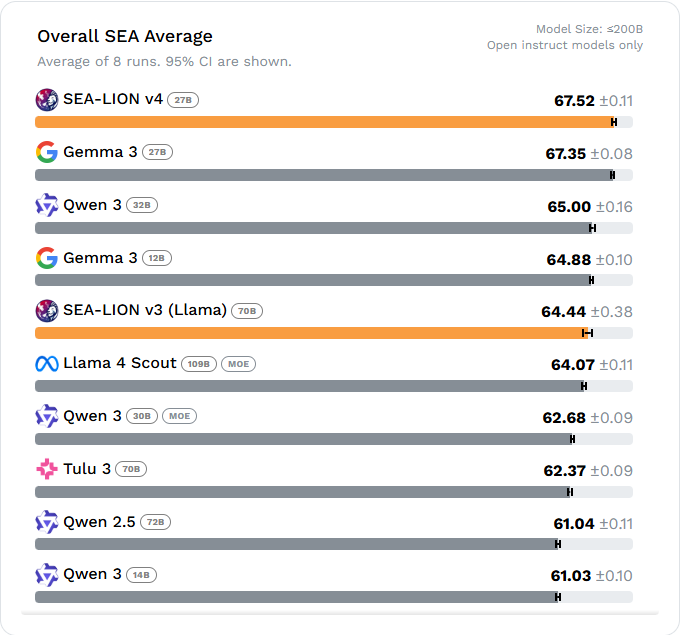Screen dimensions: 680x635
Task: Click the 27B size badge on SEA-LION v4
Action: tap(183, 100)
